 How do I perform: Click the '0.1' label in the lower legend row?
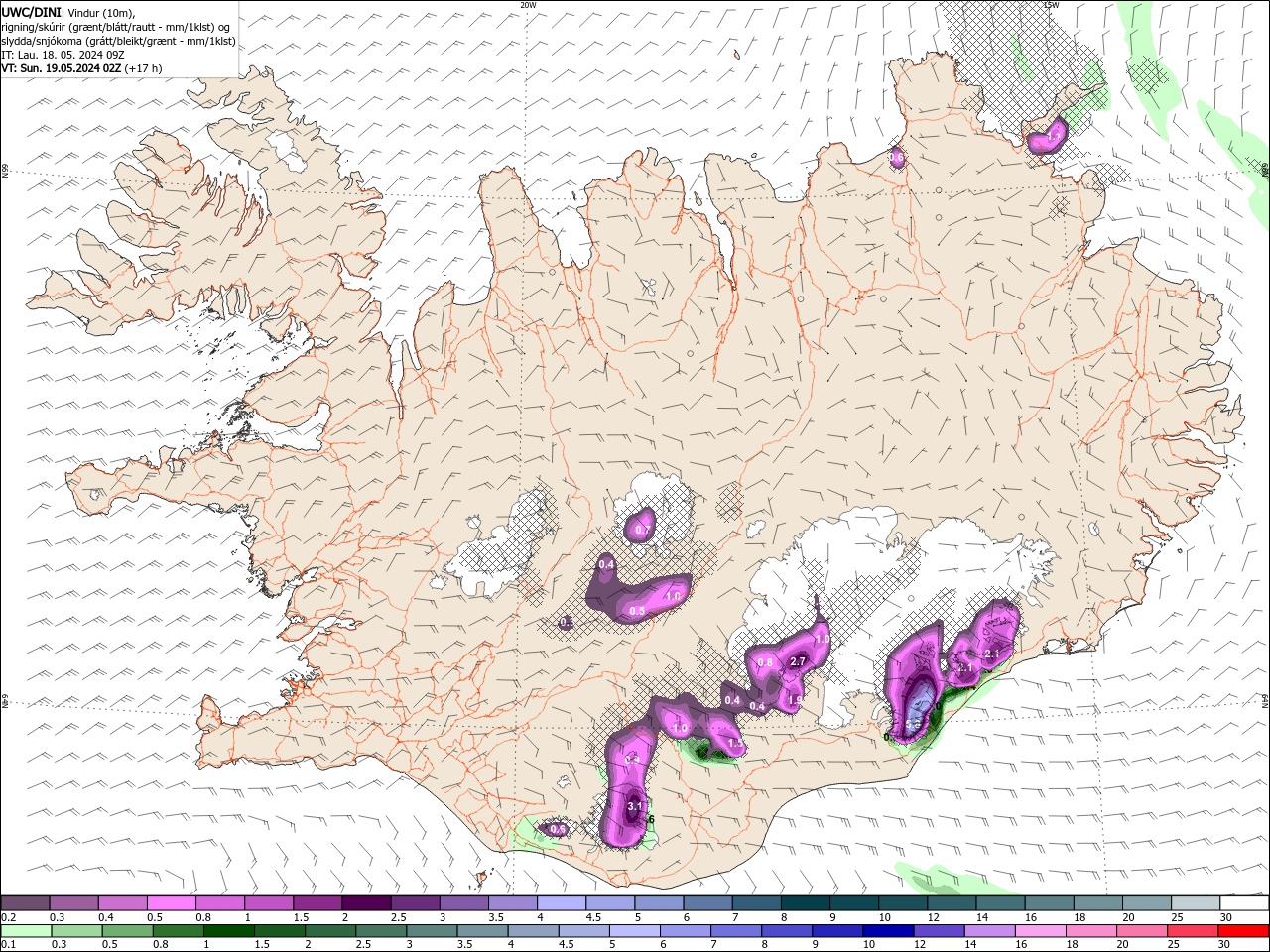tap(8, 945)
